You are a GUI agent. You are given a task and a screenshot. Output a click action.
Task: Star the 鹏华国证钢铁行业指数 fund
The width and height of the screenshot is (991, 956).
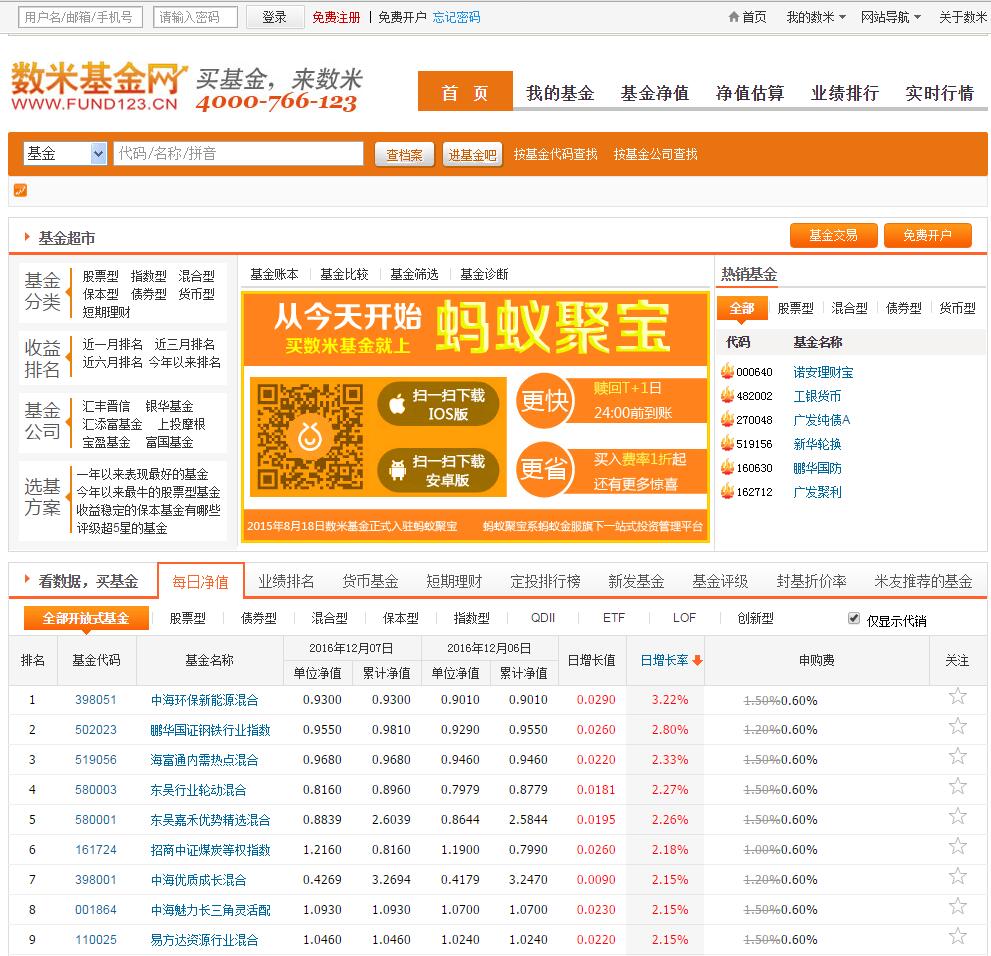point(958,726)
